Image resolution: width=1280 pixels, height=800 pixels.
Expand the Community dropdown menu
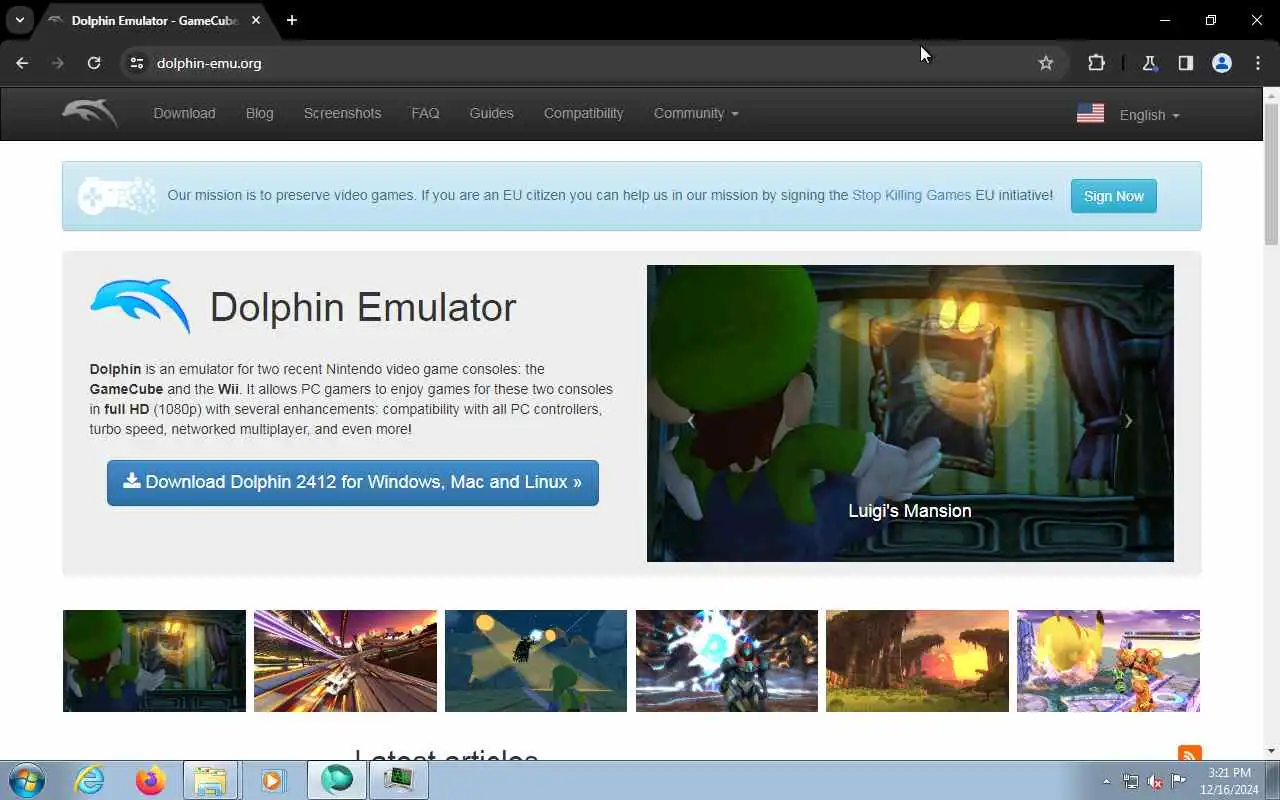click(x=696, y=113)
